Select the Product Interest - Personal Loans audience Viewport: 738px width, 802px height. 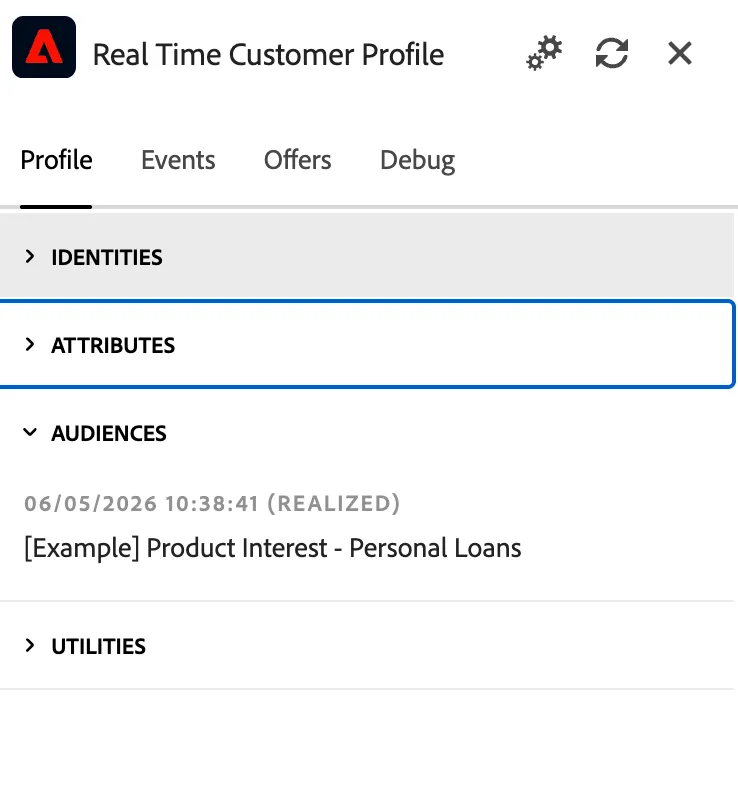coord(273,548)
